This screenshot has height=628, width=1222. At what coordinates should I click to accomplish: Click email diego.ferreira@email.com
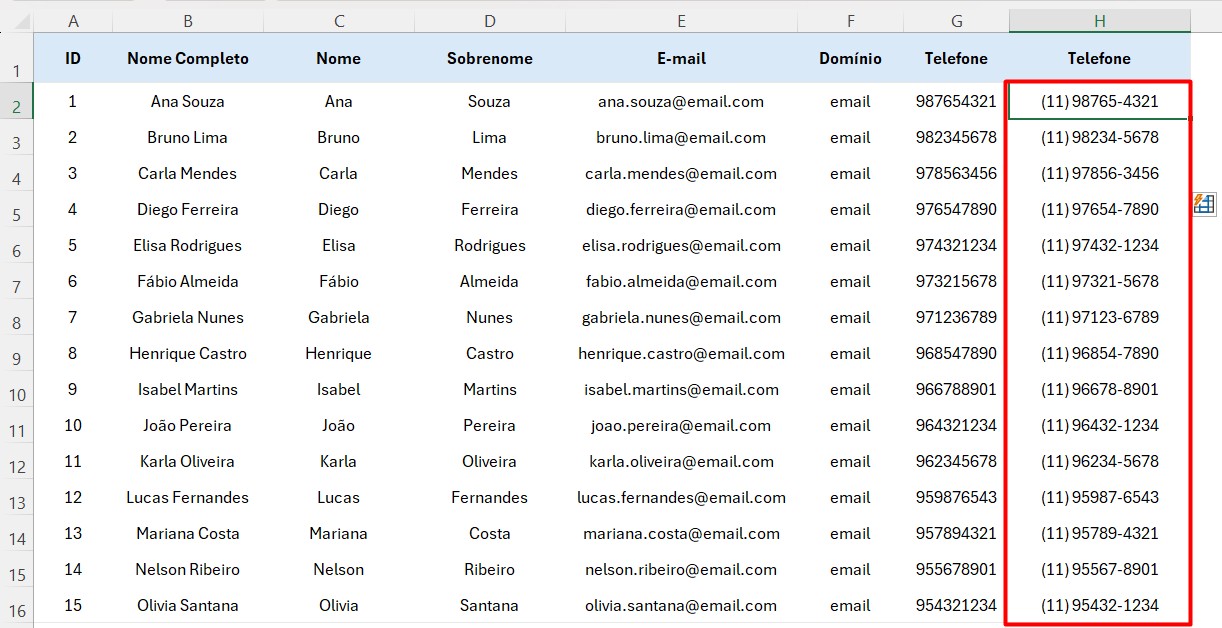681,209
